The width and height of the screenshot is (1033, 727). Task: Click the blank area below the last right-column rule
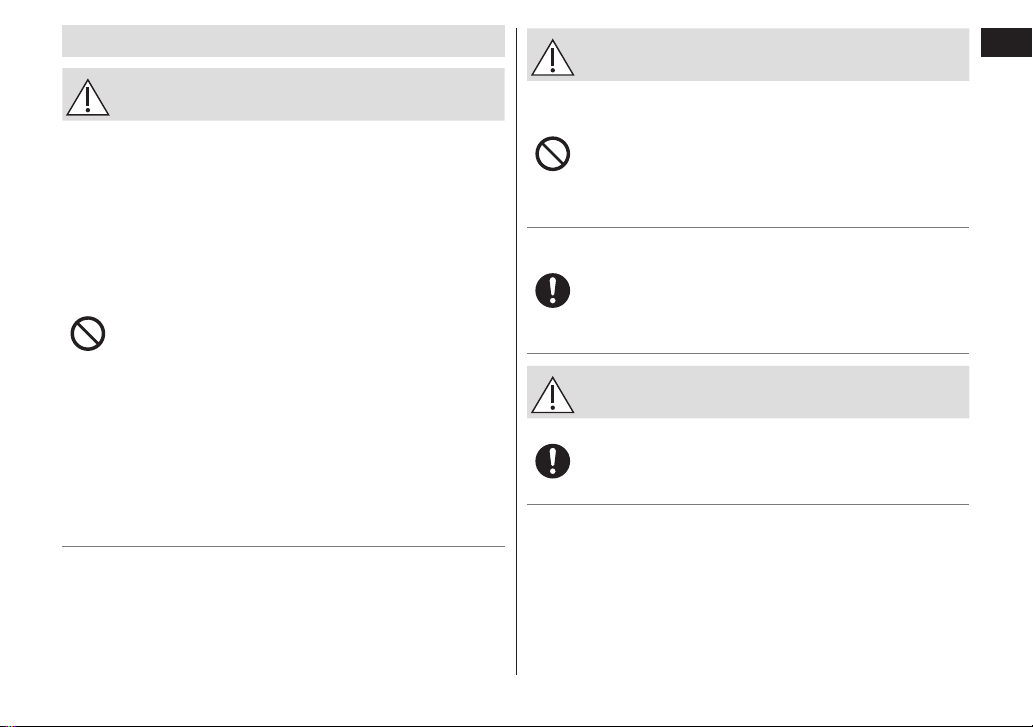[748, 589]
